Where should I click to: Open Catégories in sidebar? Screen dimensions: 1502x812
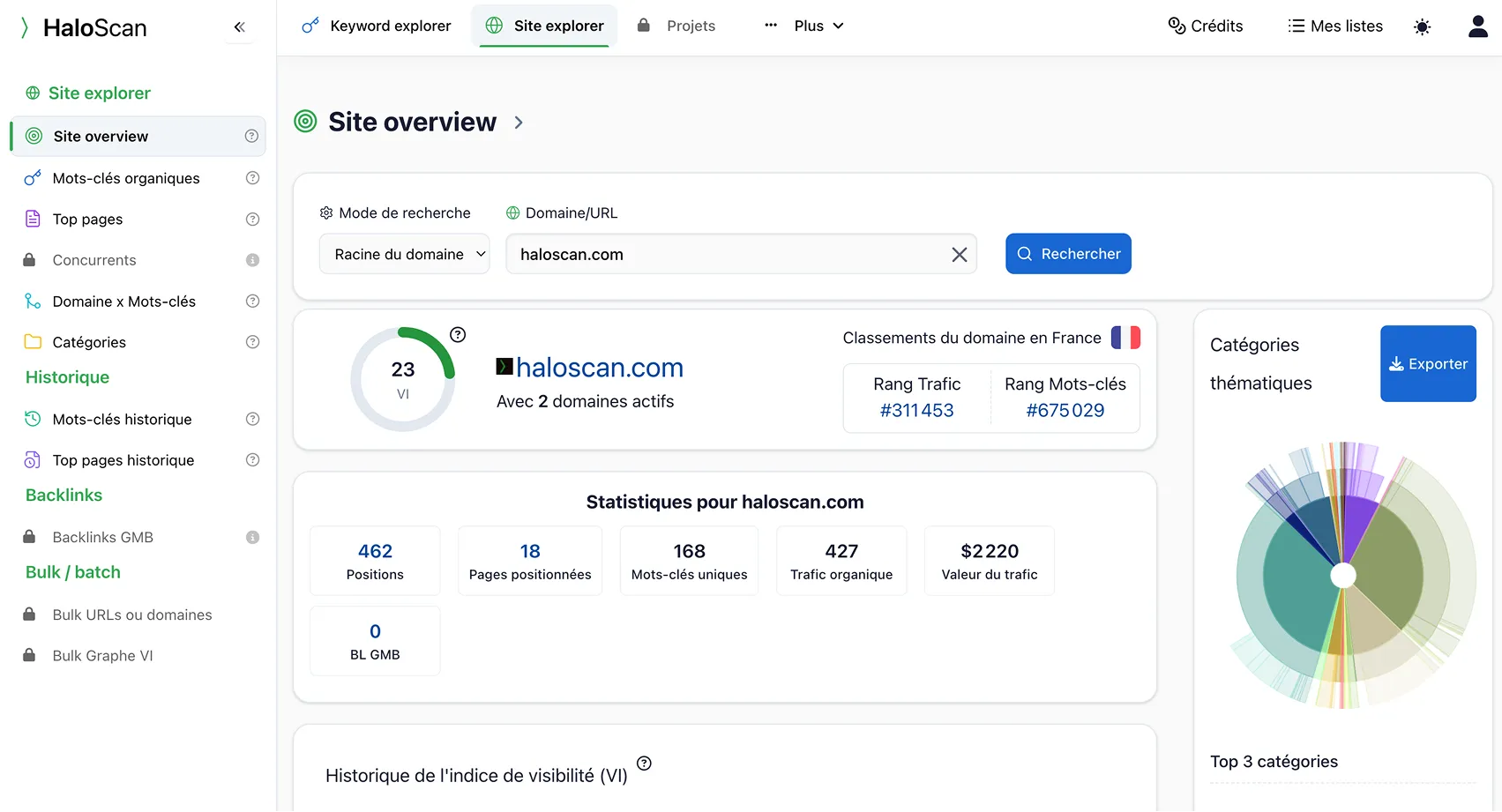point(89,342)
